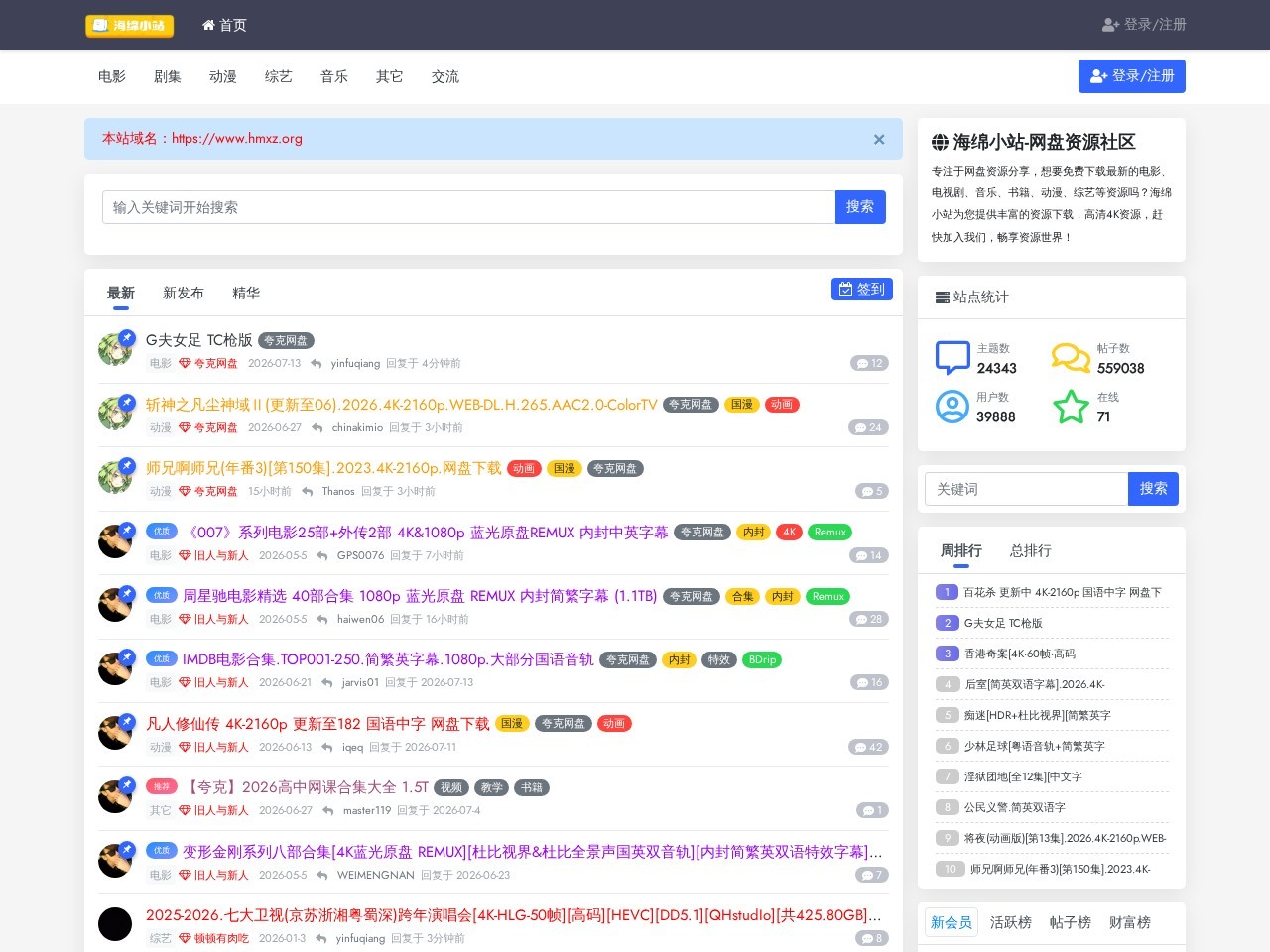Image resolution: width=1270 pixels, height=952 pixels.
Task: Click the sidebar 搜索 button
Action: (1153, 489)
